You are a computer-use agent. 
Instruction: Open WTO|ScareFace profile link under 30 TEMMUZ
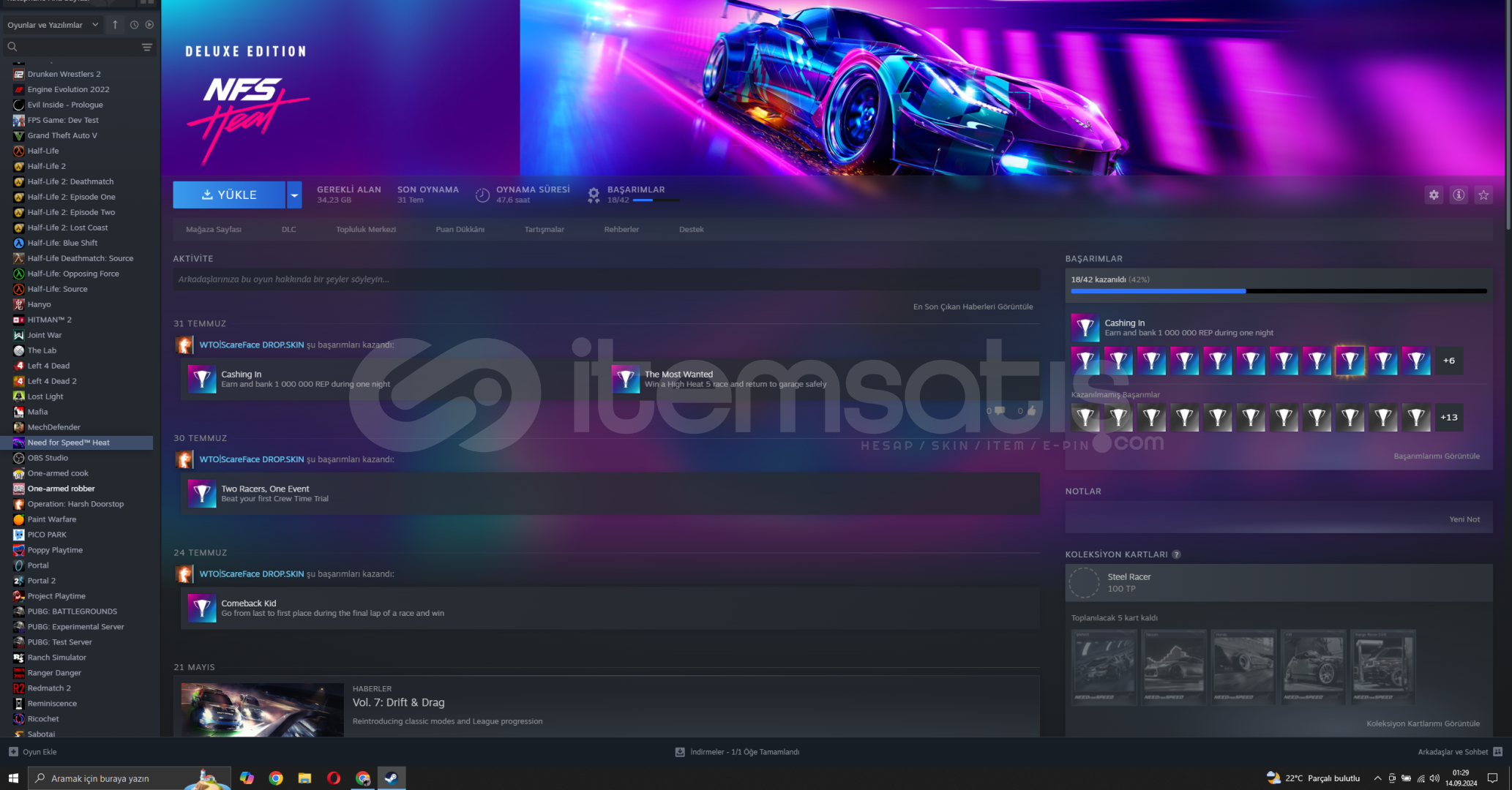pyautogui.click(x=252, y=459)
